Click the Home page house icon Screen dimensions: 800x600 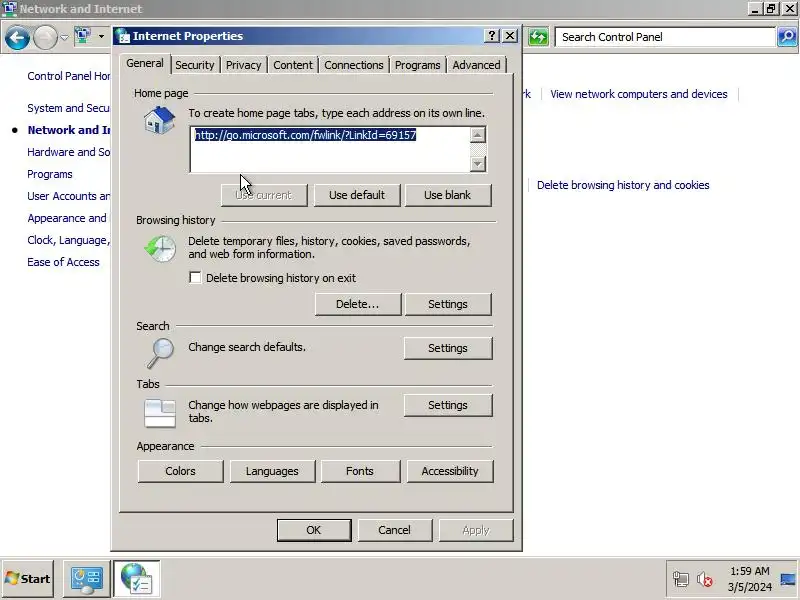159,120
